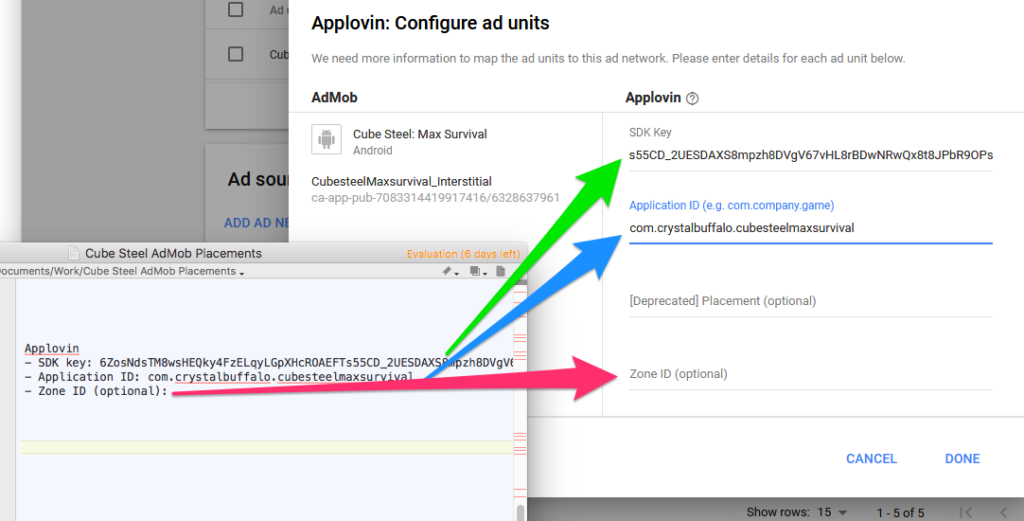Click the DONE button

[x=962, y=459]
